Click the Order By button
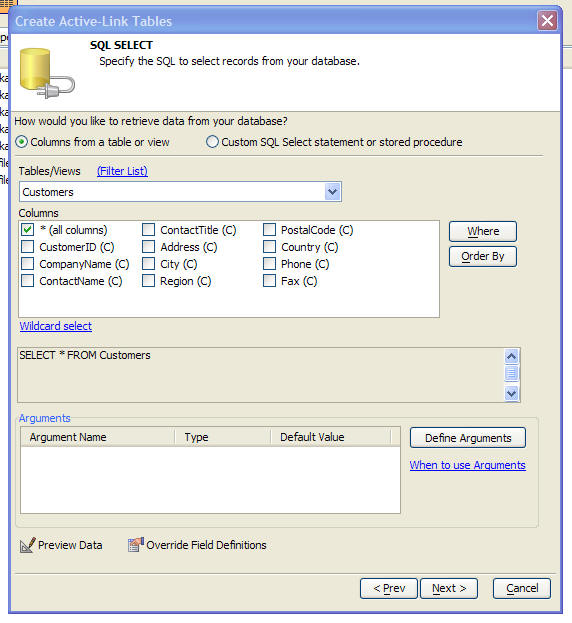Viewport: 572px width, 623px height. pos(483,256)
